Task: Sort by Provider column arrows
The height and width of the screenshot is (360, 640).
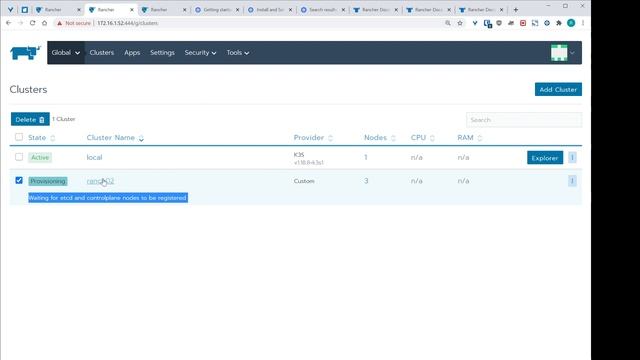Action: click(x=331, y=138)
